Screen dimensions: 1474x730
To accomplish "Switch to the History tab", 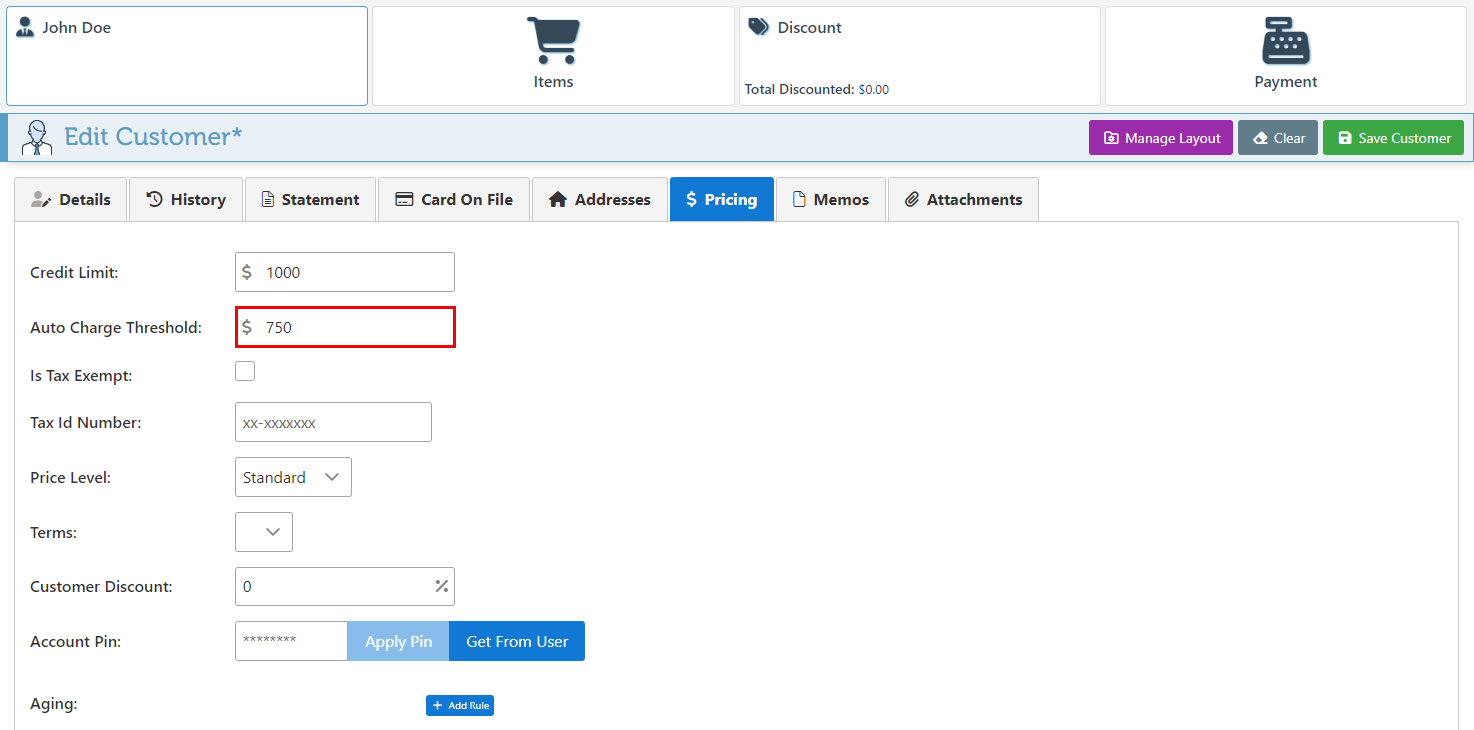I will [x=186, y=199].
